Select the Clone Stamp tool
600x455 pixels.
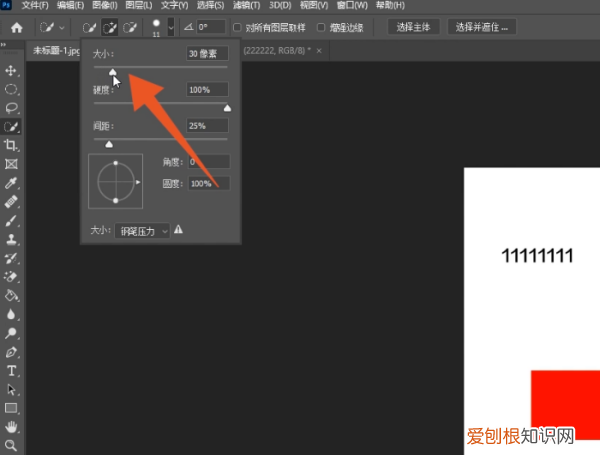11,240
